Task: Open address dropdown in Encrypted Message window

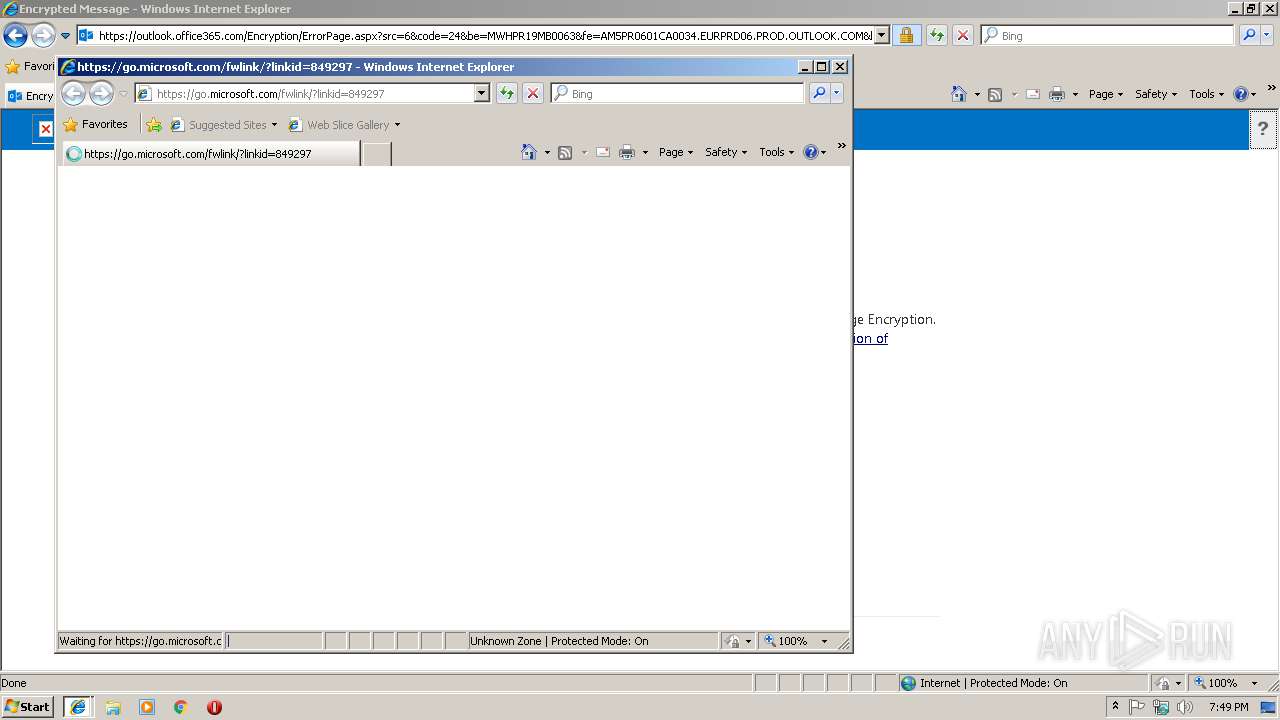Action: click(x=882, y=35)
